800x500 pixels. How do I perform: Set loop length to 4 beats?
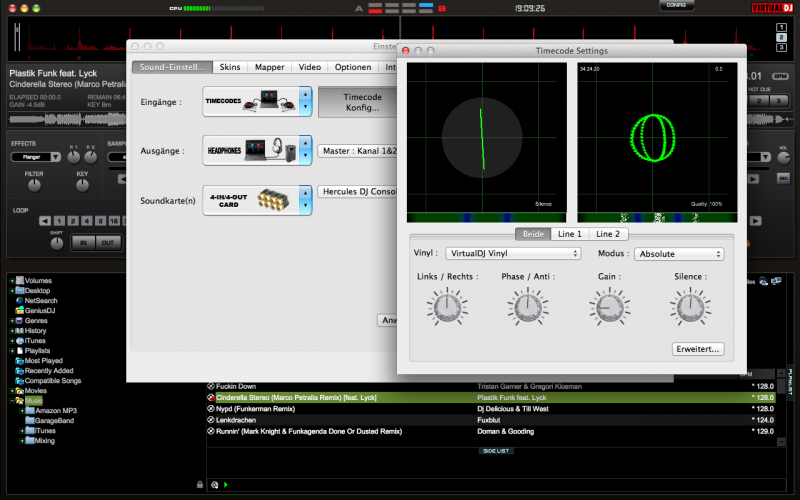point(87,221)
